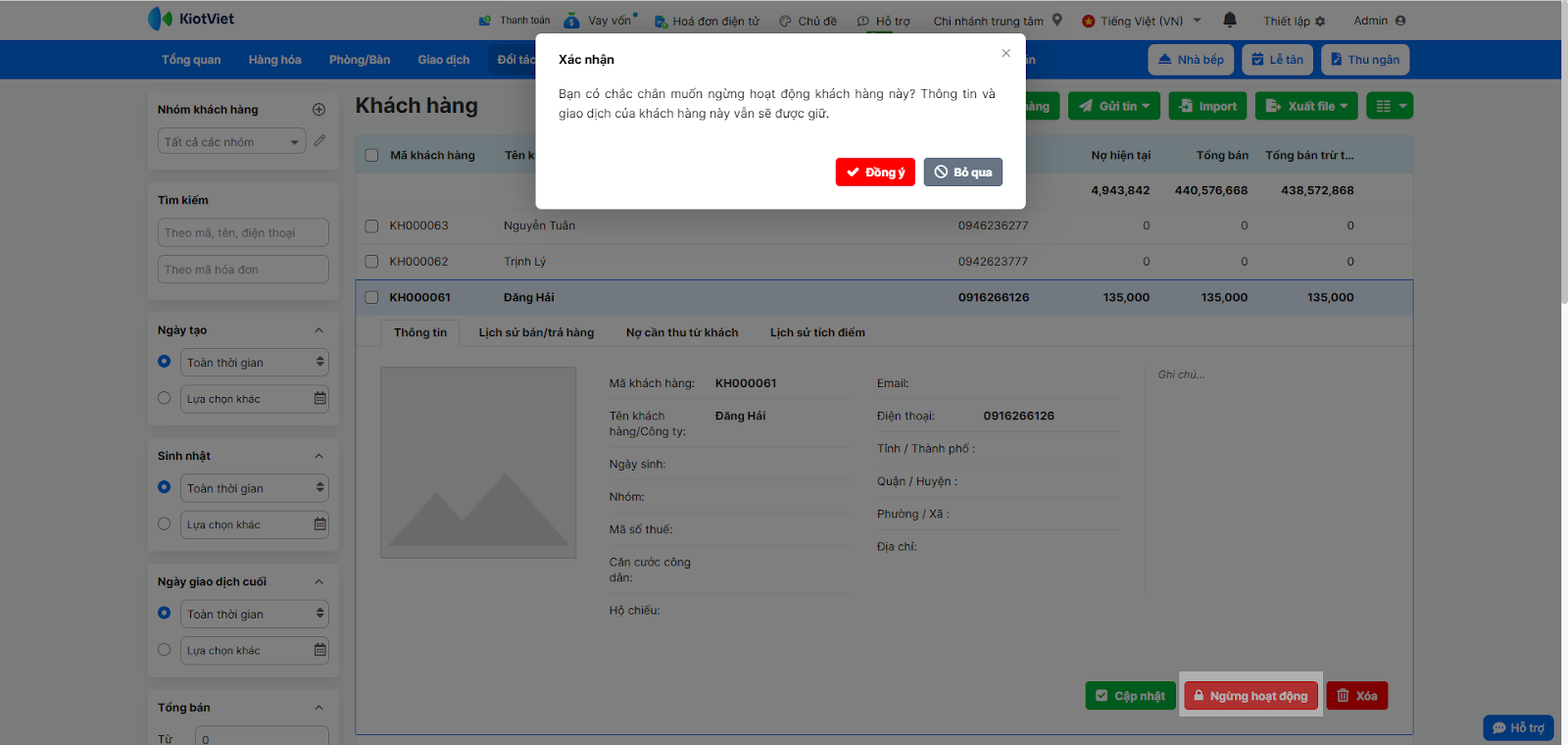The height and width of the screenshot is (745, 1568).
Task: Click the customer photo placeholder
Action: 478,463
